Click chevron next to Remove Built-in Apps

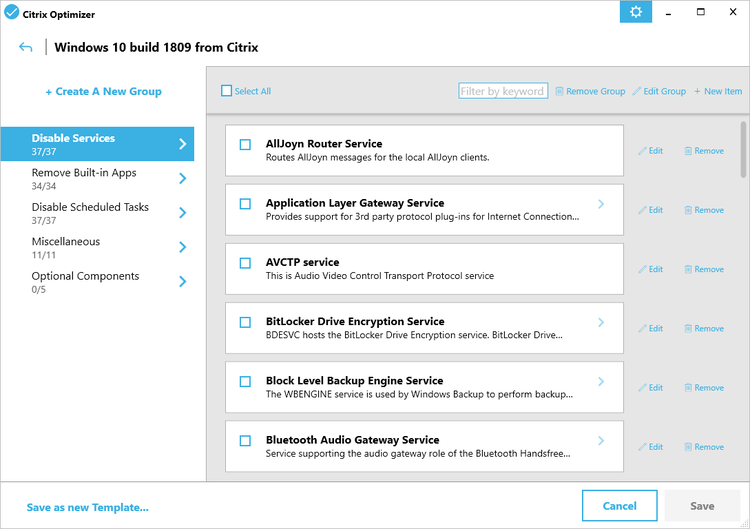click(182, 178)
